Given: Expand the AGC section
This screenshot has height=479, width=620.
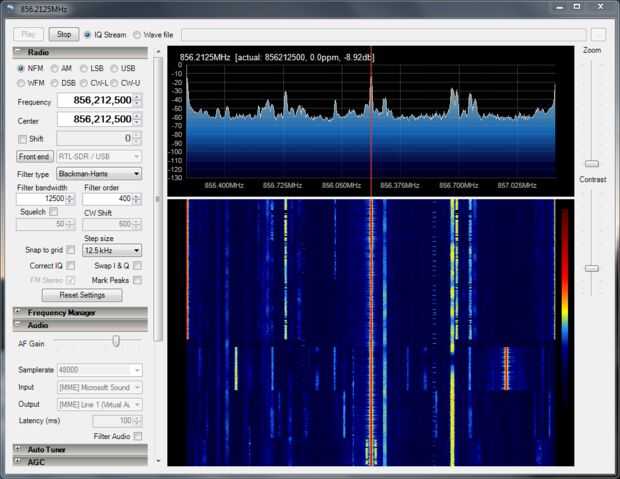Looking at the screenshot, I should 36,461.
